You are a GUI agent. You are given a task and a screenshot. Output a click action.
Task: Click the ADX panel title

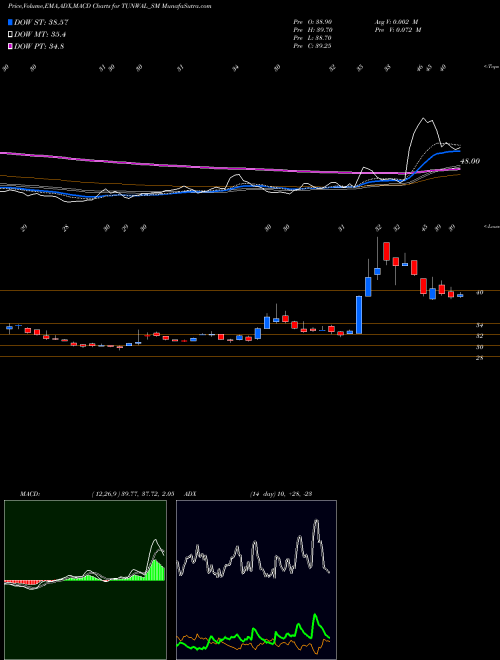coord(190,494)
